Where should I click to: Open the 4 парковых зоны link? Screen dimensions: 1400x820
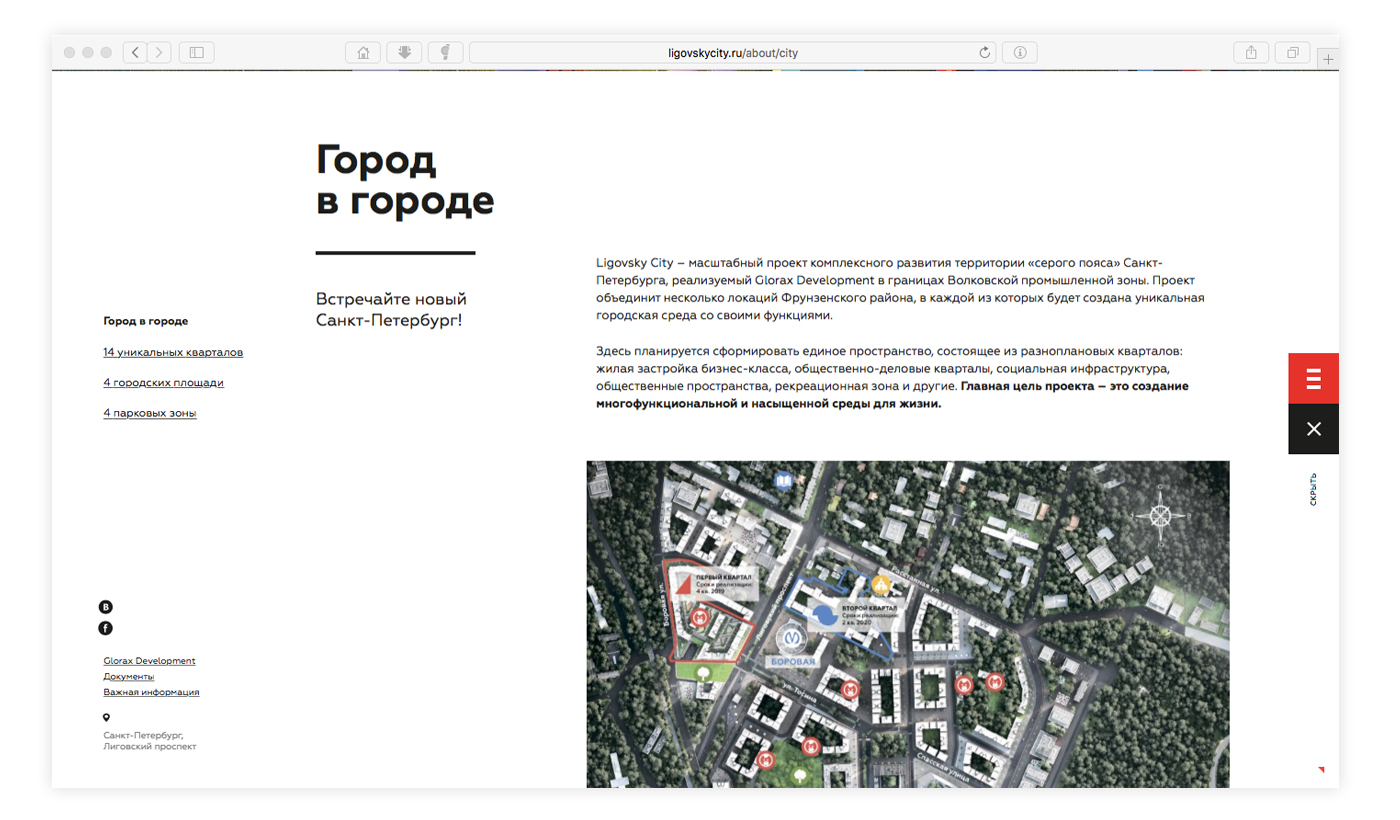[x=150, y=413]
